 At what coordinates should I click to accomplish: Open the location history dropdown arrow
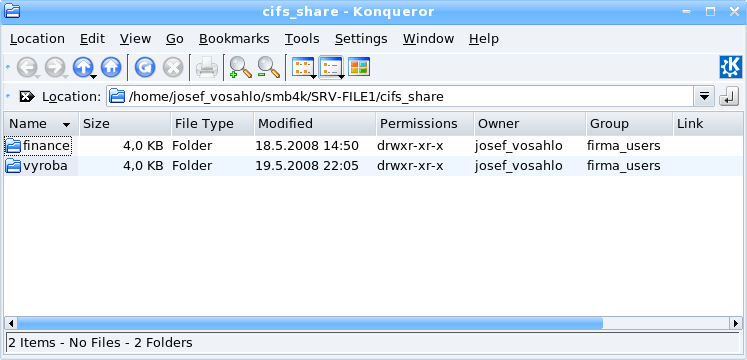click(704, 97)
